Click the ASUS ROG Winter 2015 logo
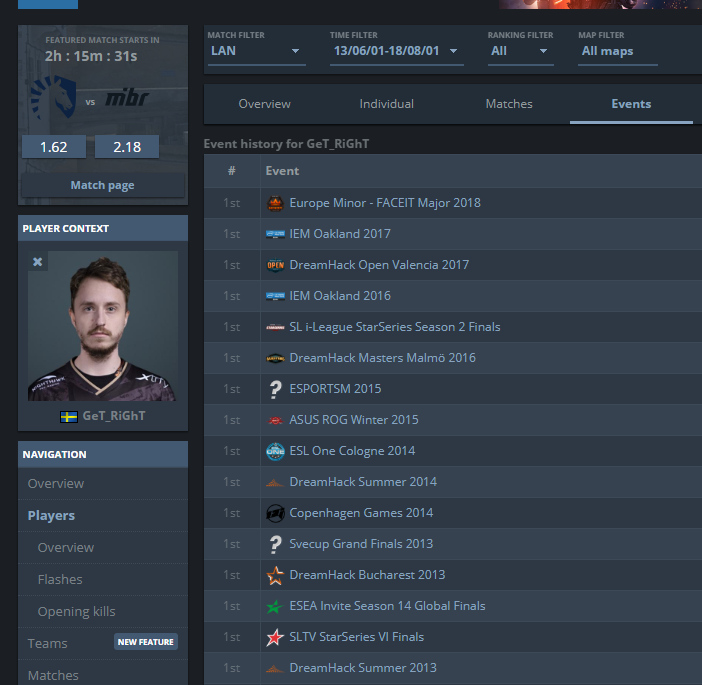 pyautogui.click(x=275, y=420)
